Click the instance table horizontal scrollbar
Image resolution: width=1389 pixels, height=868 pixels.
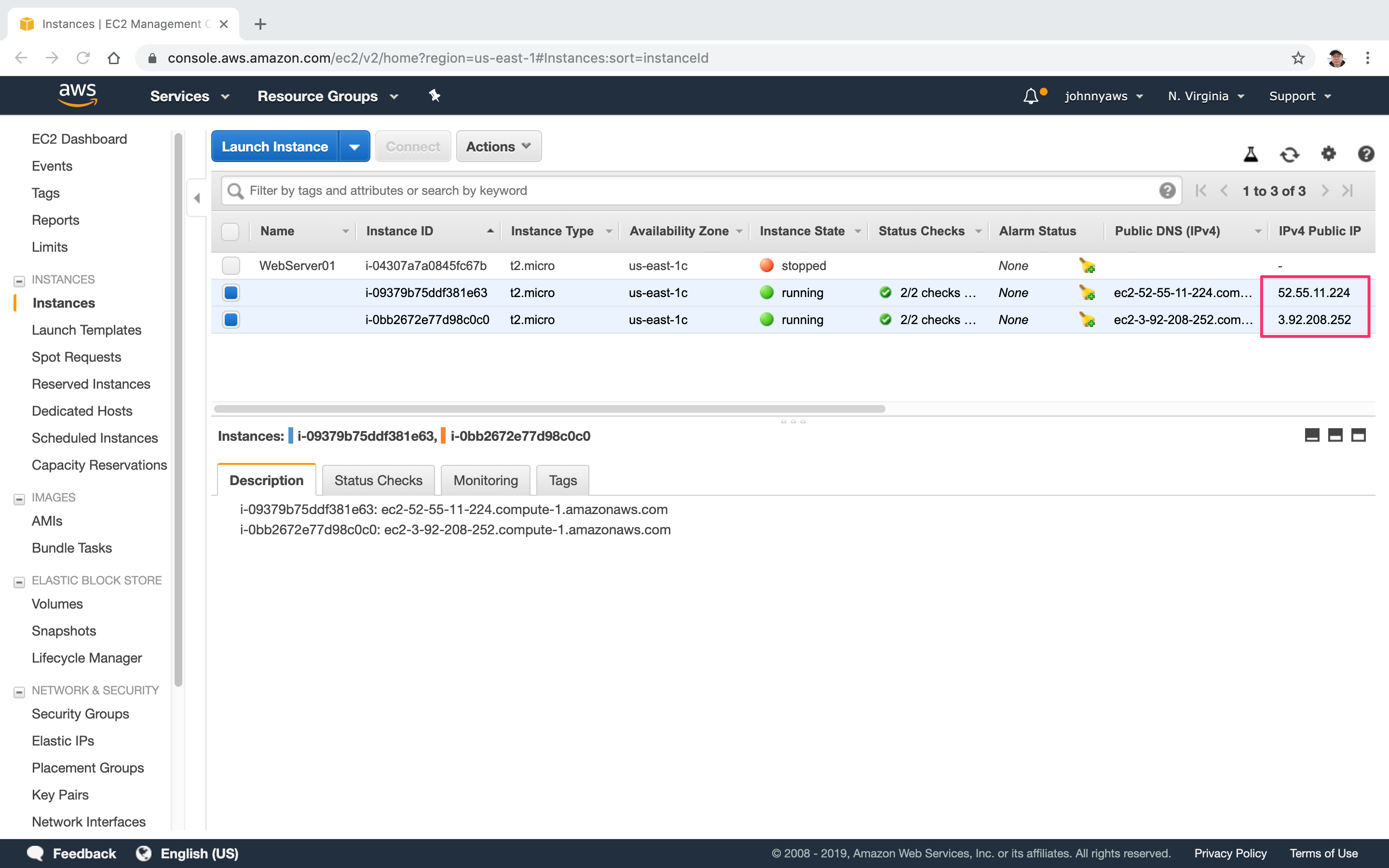click(x=549, y=409)
